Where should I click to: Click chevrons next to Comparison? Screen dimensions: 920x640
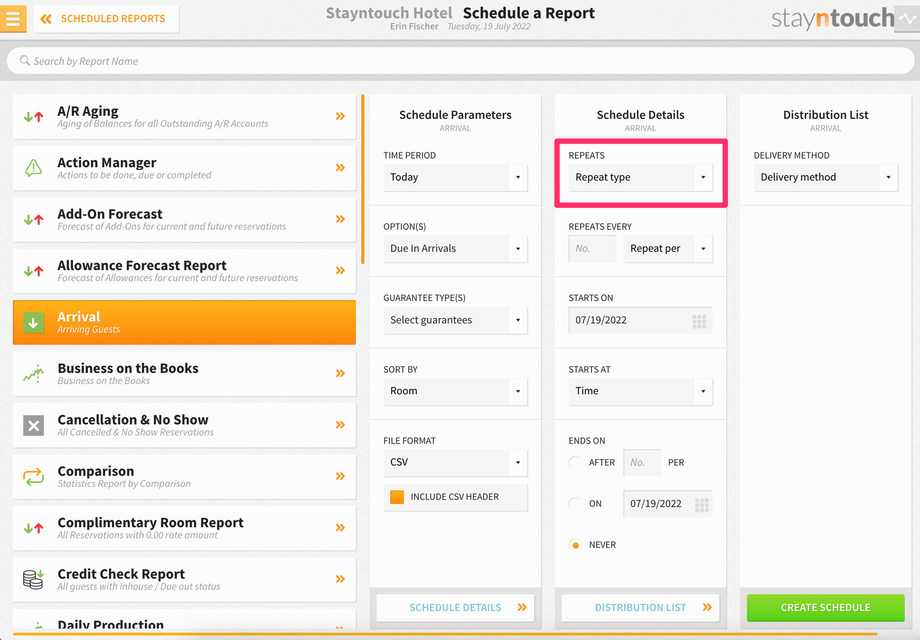(x=340, y=476)
